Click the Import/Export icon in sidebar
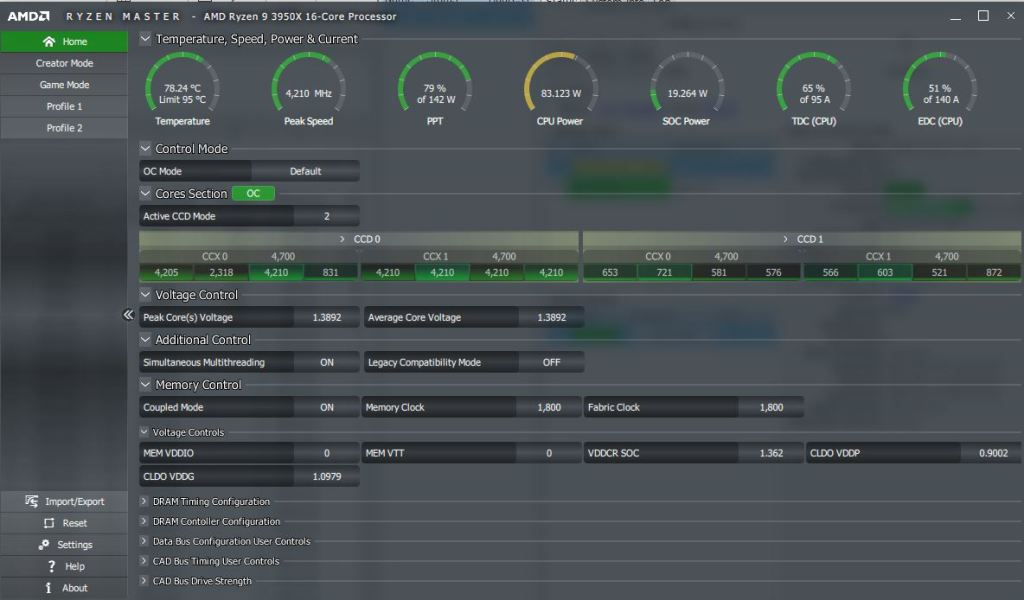The width and height of the screenshot is (1024, 600). (32, 501)
